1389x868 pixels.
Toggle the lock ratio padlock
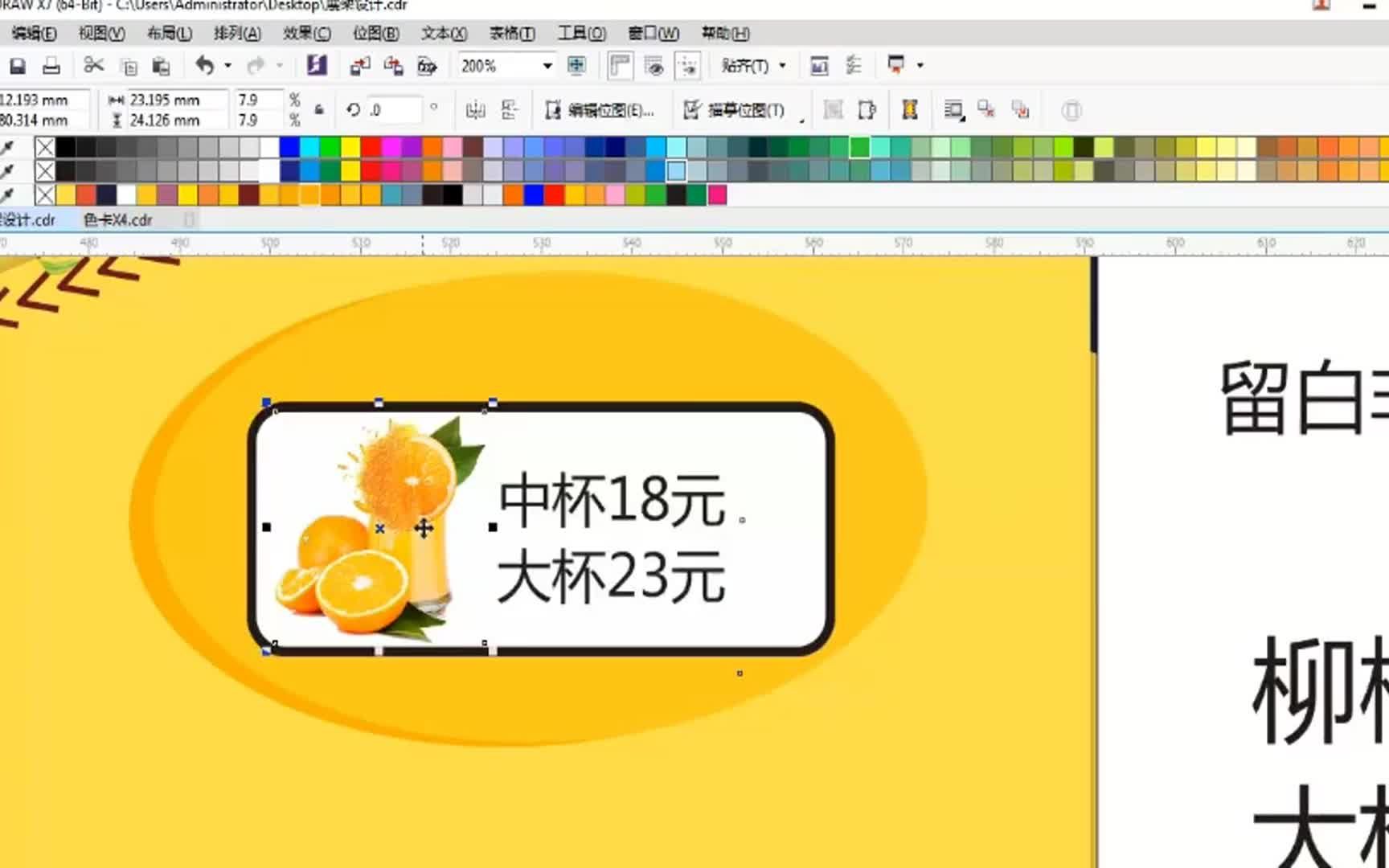tap(319, 109)
